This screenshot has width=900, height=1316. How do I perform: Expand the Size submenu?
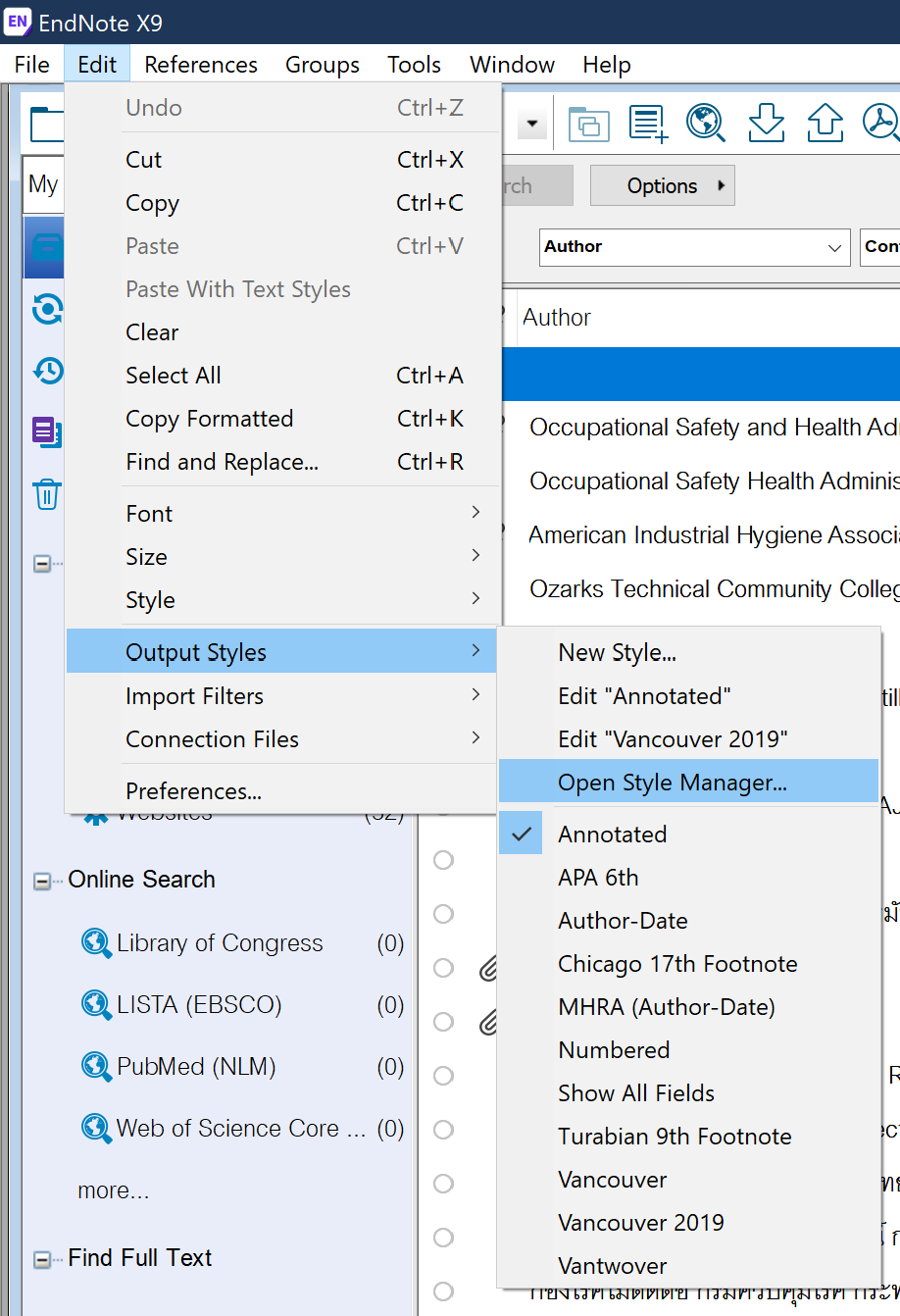(x=283, y=557)
